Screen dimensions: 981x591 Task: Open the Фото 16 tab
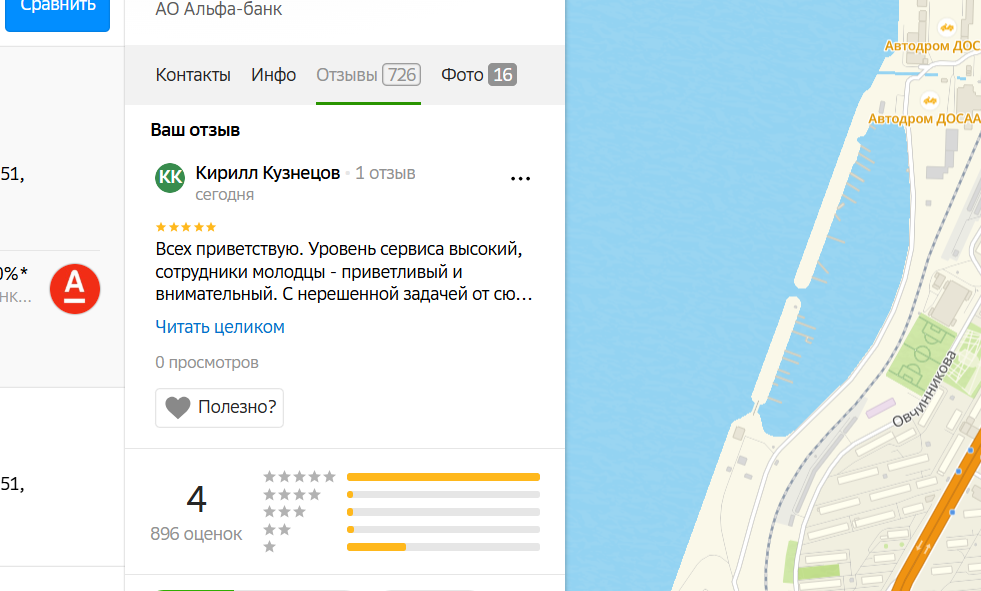pyautogui.click(x=479, y=75)
